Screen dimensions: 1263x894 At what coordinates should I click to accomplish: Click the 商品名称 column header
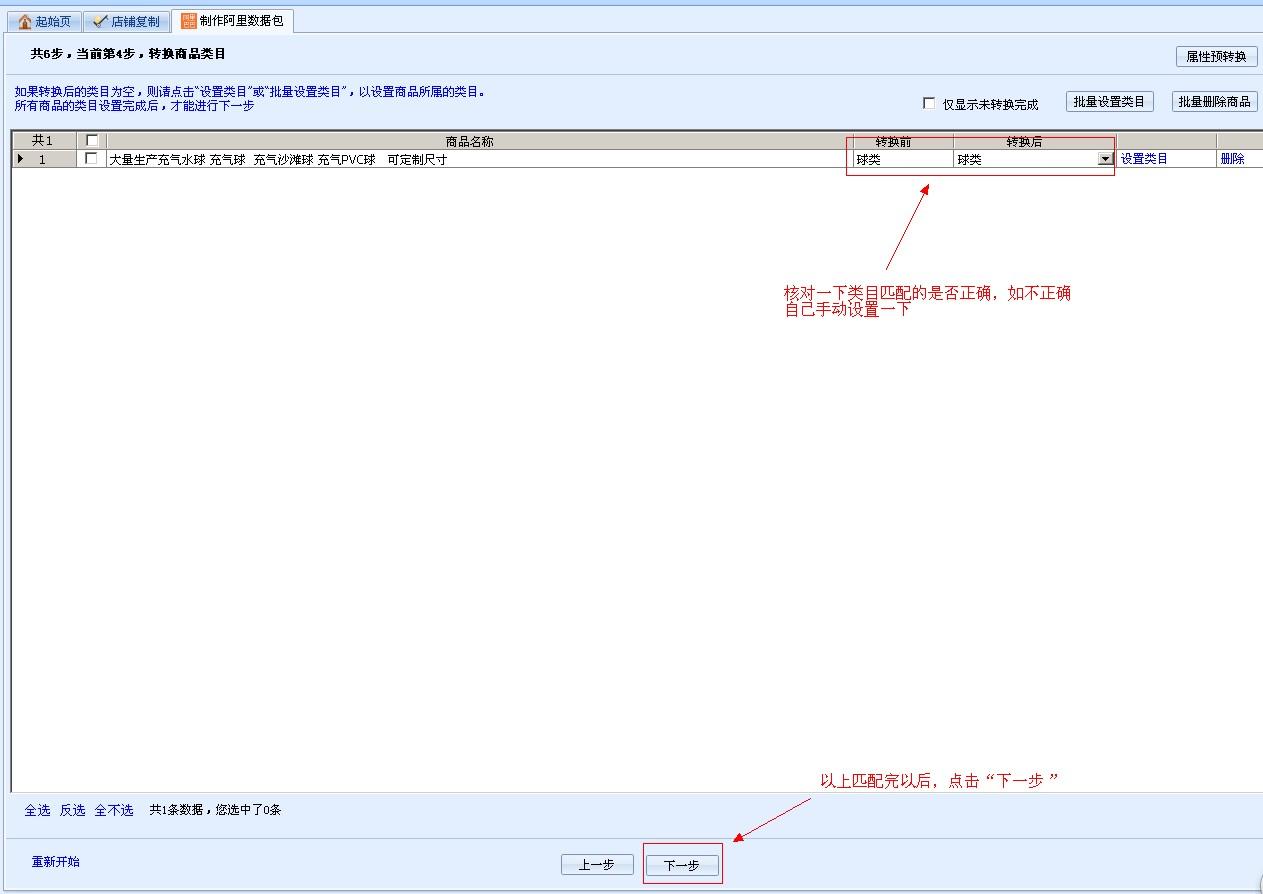(x=470, y=141)
